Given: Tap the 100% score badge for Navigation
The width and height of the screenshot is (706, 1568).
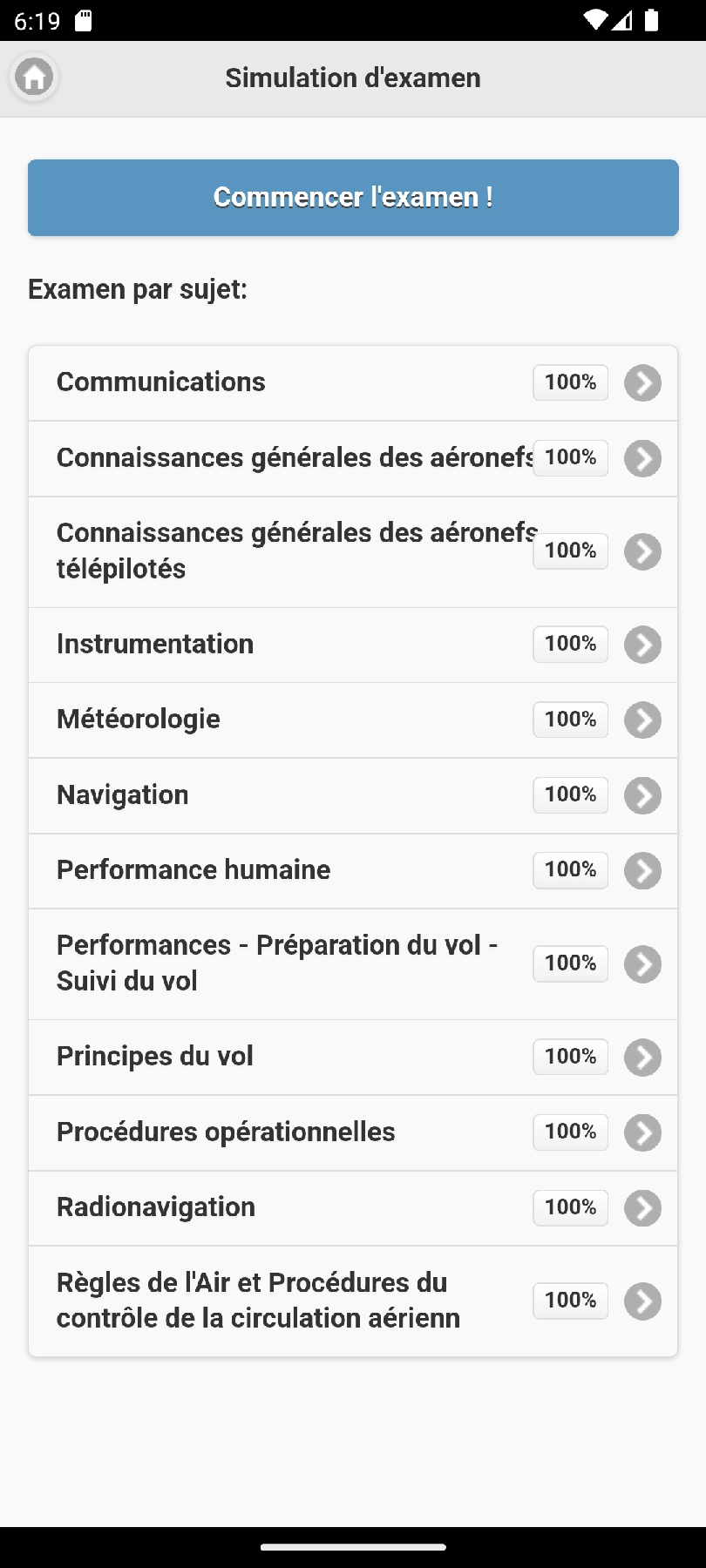Looking at the screenshot, I should 570,794.
